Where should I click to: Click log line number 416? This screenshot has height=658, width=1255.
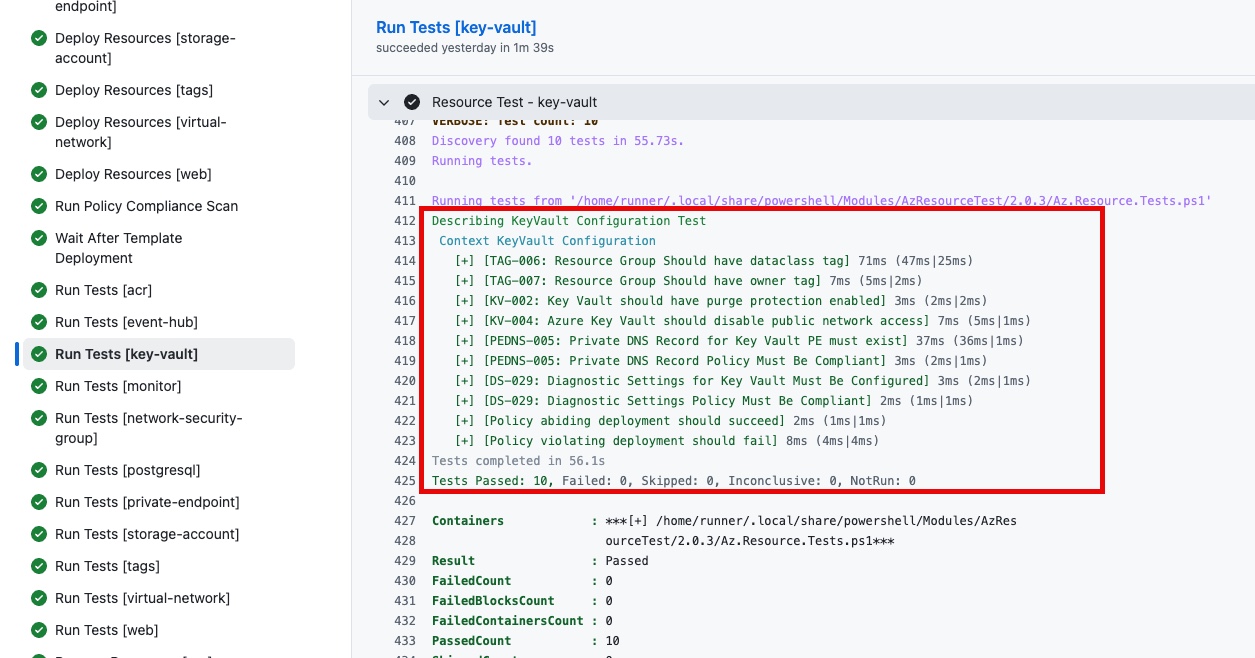404,301
